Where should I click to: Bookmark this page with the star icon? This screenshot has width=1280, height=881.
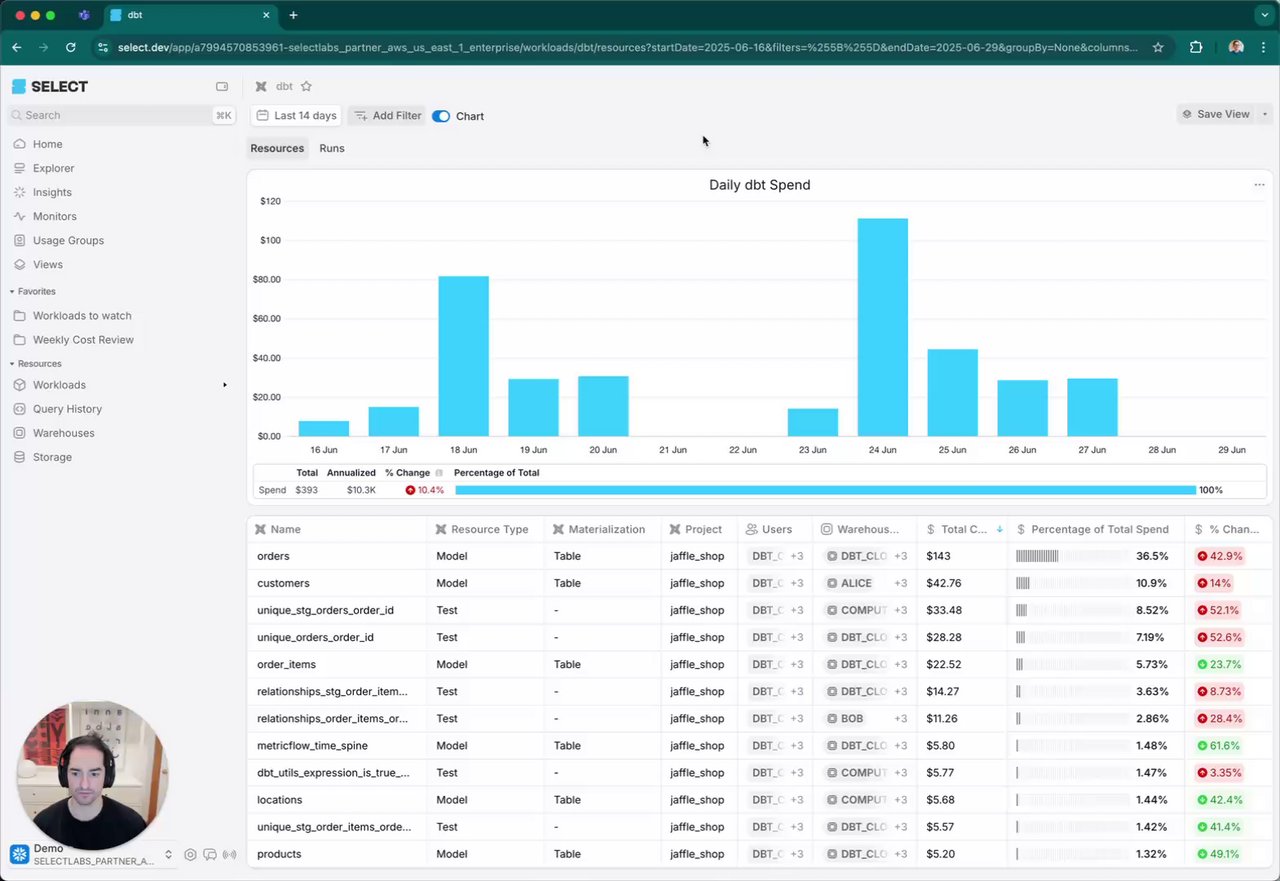(1158, 47)
